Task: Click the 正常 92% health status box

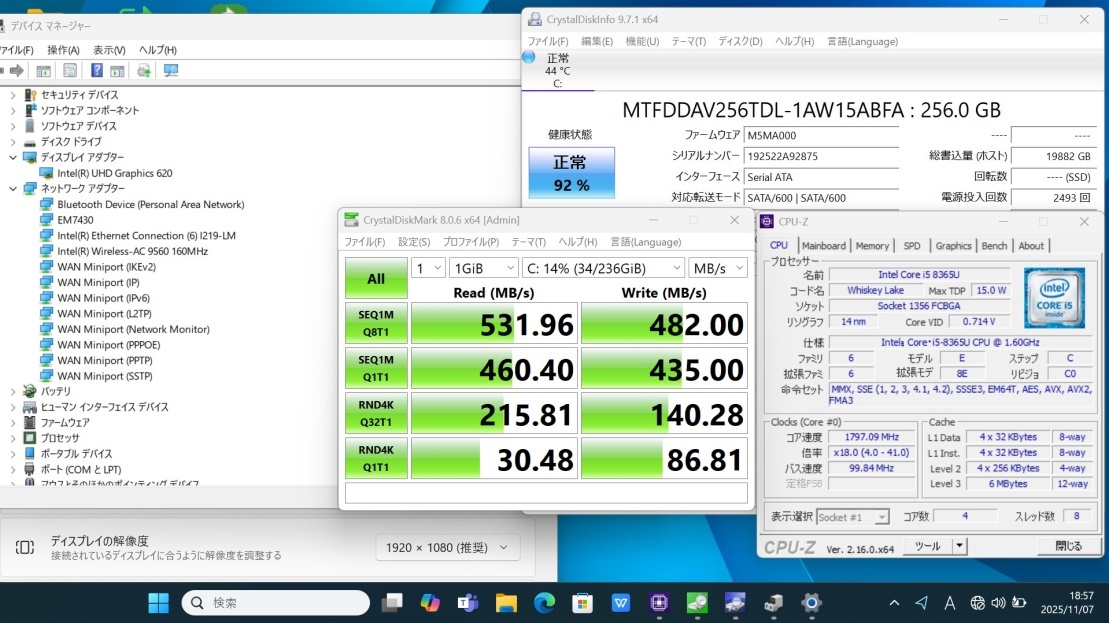Action: 571,173
